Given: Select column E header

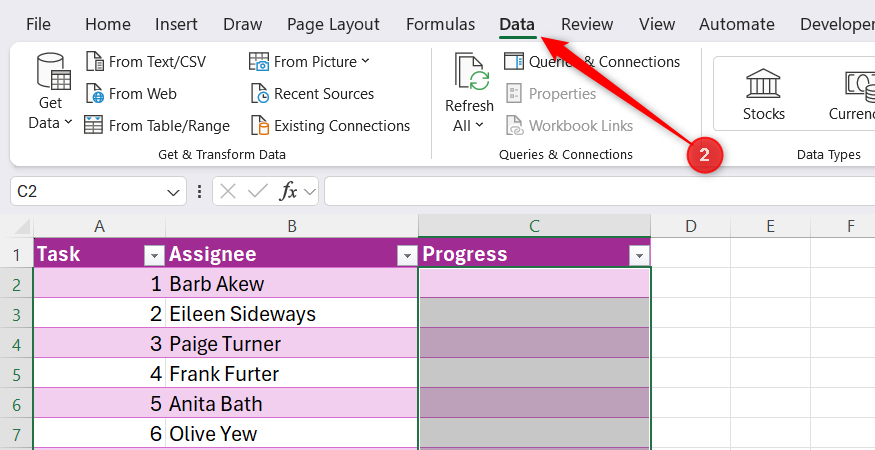Looking at the screenshot, I should (771, 226).
